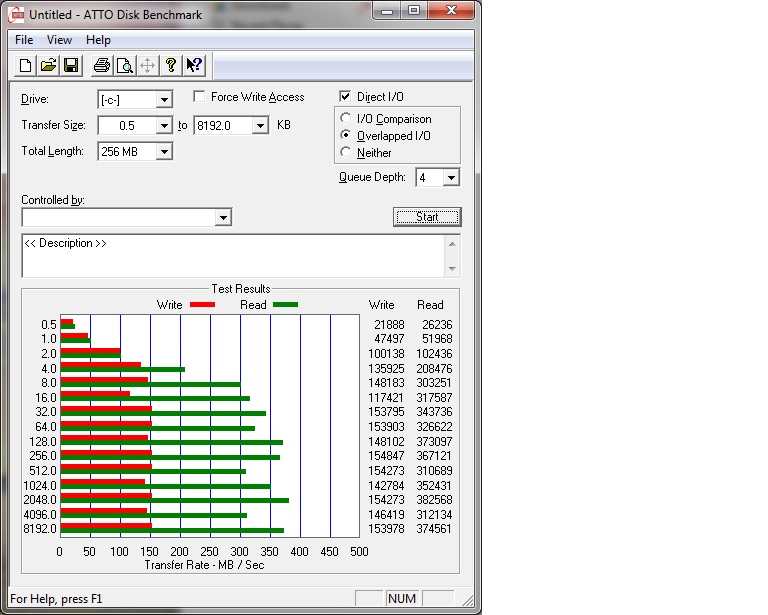Click the Save floppy disk icon
The image size is (768, 615).
click(x=71, y=66)
